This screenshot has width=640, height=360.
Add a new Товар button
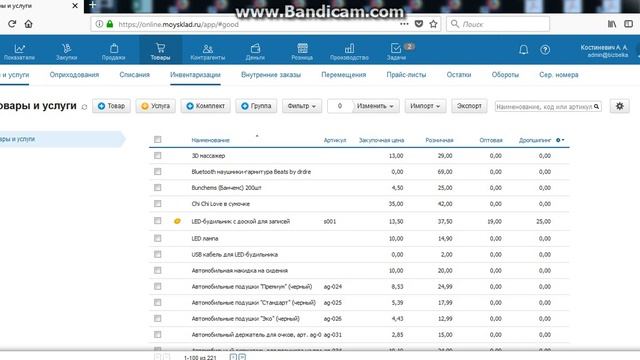point(111,106)
